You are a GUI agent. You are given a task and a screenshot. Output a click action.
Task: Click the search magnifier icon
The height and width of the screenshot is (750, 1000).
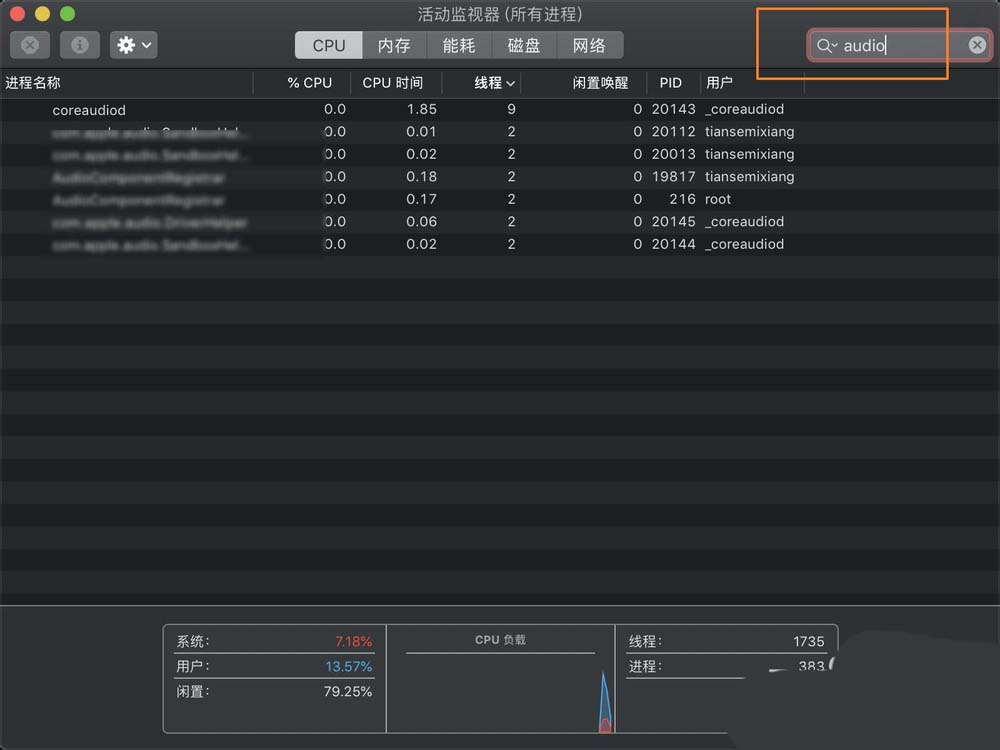[824, 46]
